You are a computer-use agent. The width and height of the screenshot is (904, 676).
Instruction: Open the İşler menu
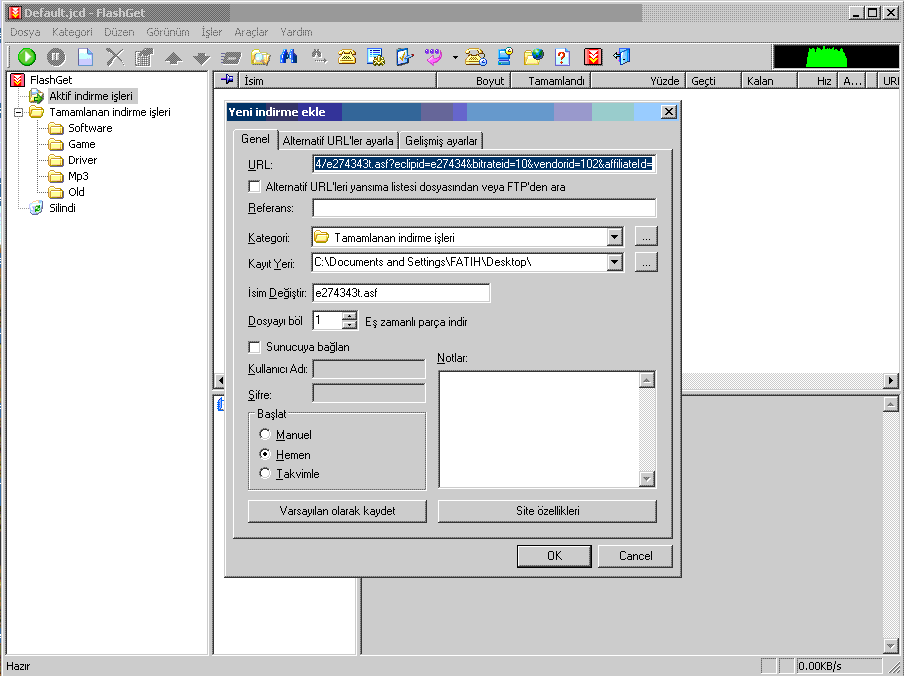[x=212, y=32]
